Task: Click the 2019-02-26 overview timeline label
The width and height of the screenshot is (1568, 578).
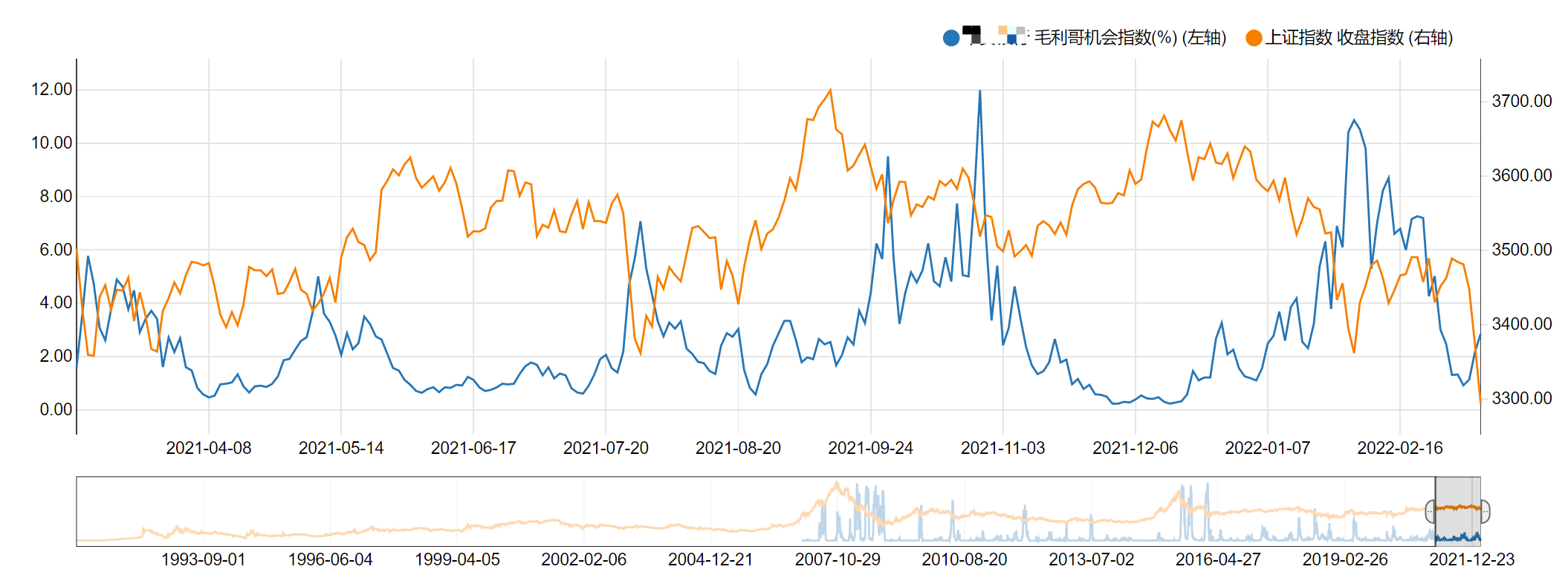Action: click(x=1345, y=559)
